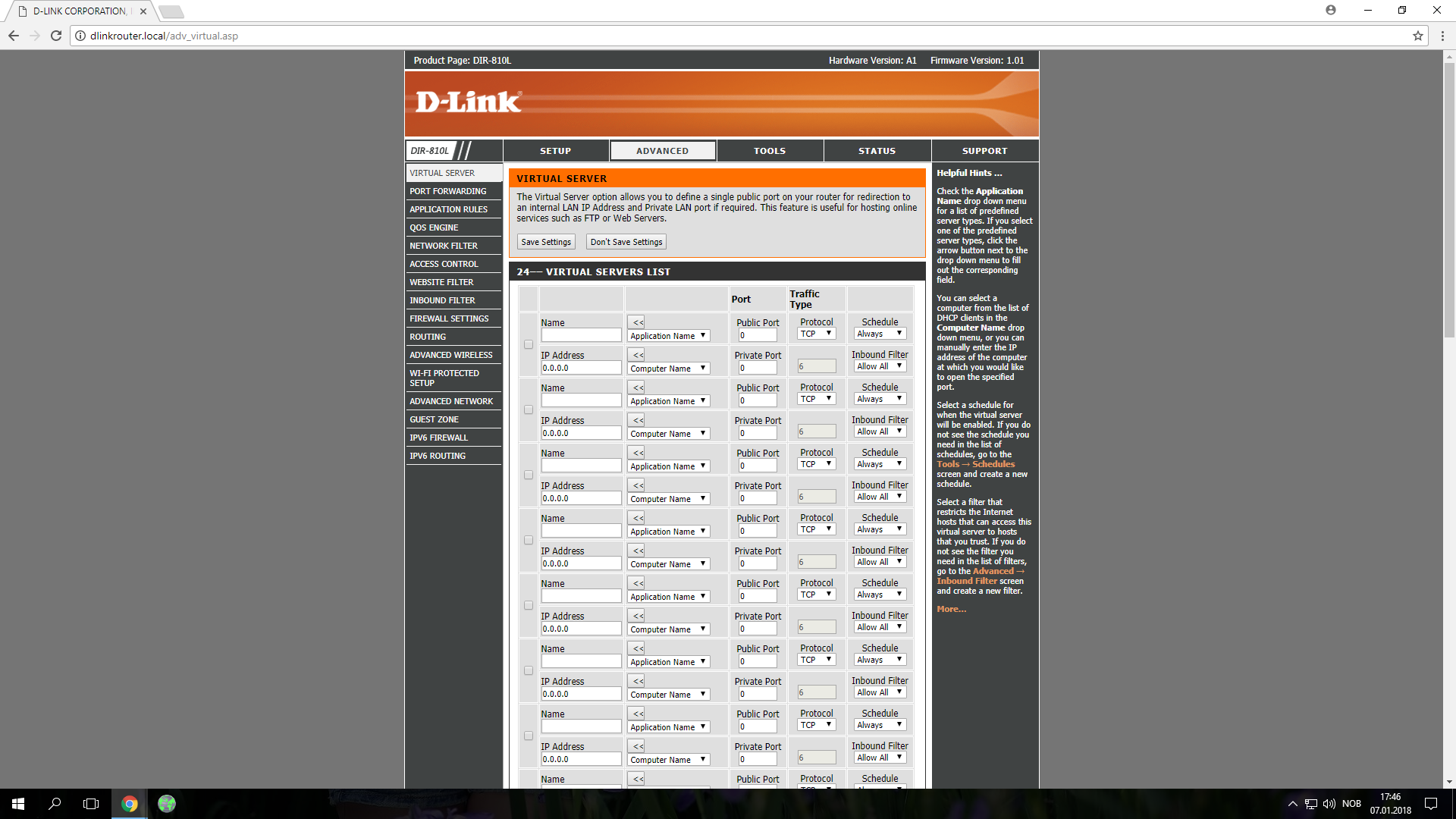Open the network icon in the system tray

point(1311,804)
